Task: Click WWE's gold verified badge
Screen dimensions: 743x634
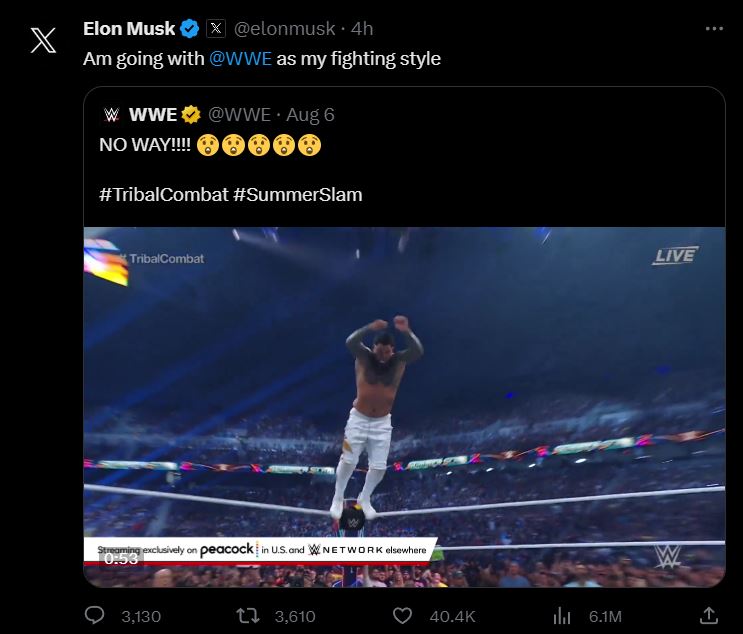Action: [x=192, y=115]
